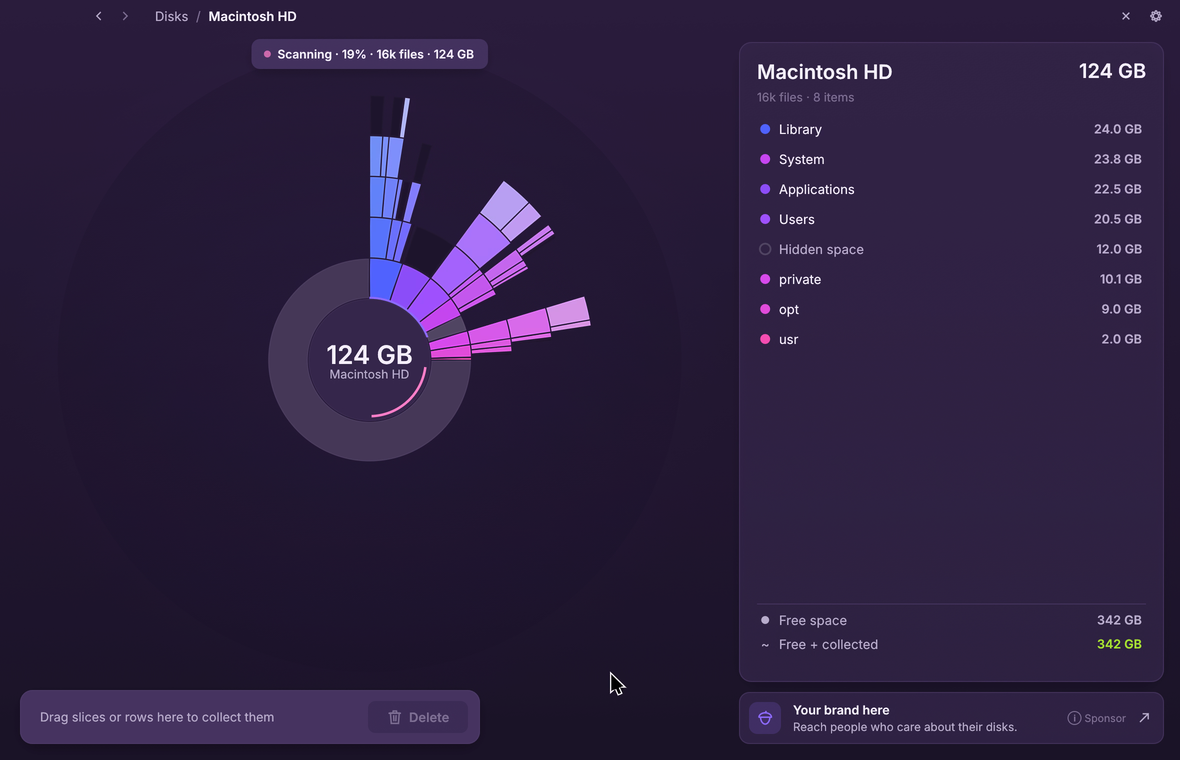The height and width of the screenshot is (760, 1180).
Task: Click Macintosh HD breadcrumb title
Action: 252,17
